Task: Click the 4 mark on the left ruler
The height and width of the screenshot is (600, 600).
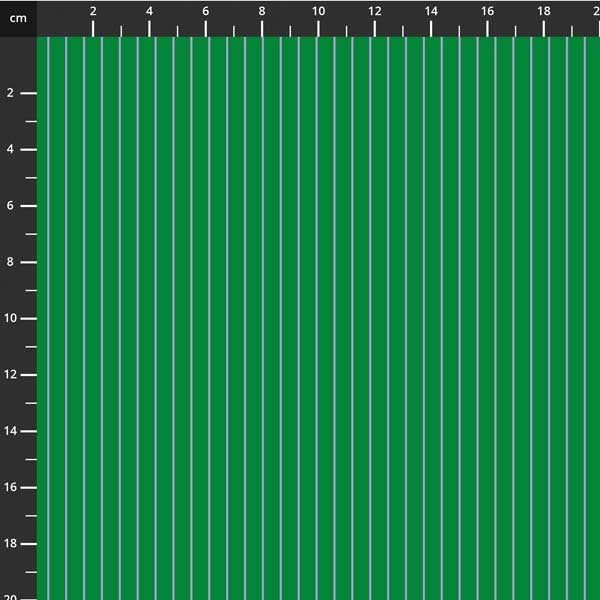Action: pyautogui.click(x=10, y=150)
